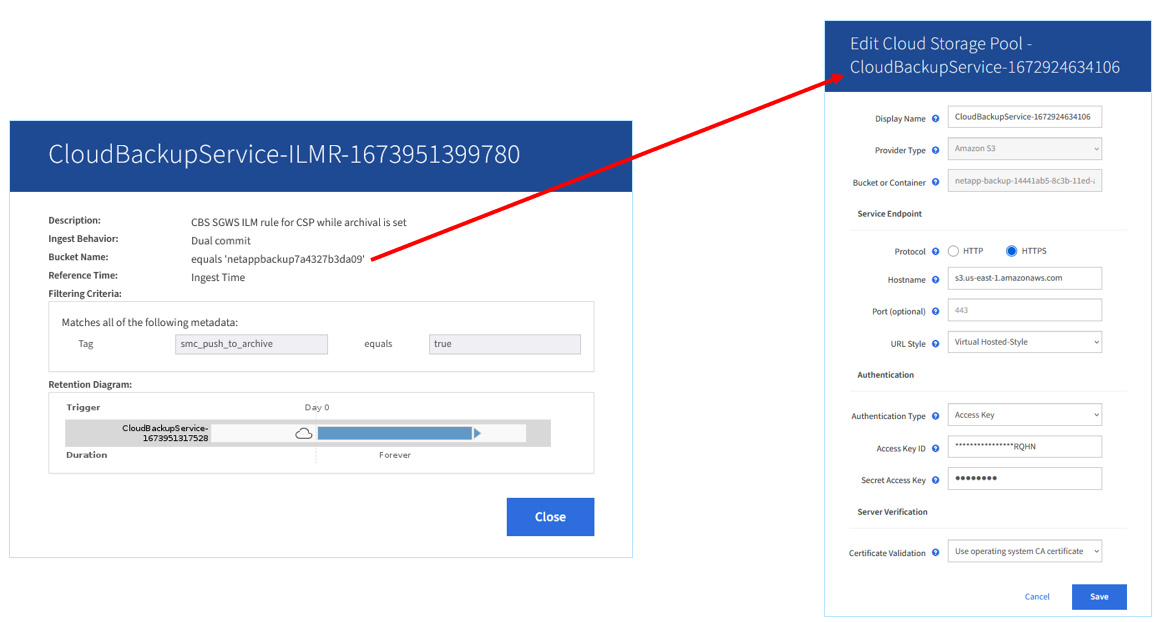The width and height of the screenshot is (1158, 622).
Task: Click help icon next to Protocol
Action: (x=935, y=251)
